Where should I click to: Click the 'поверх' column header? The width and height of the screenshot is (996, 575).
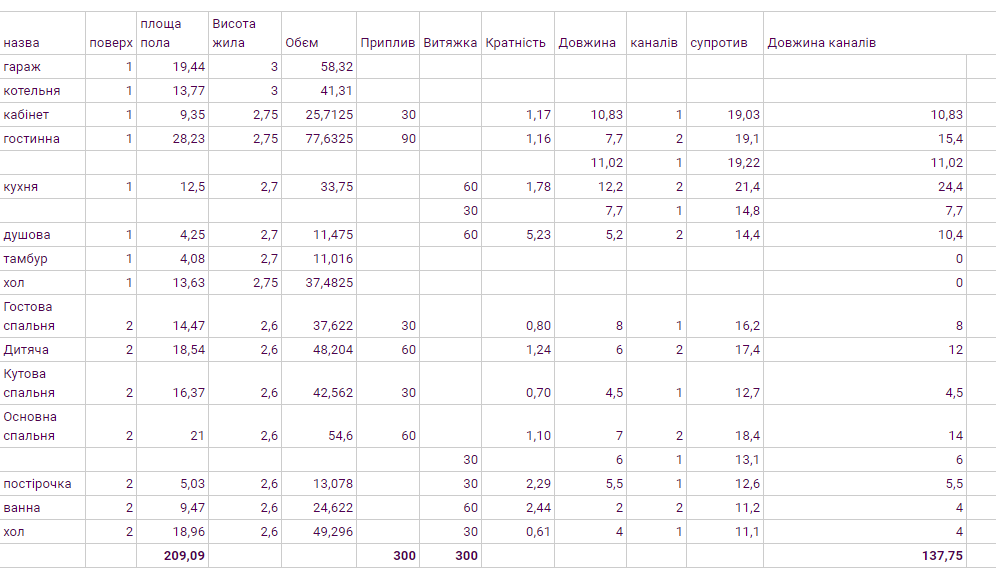click(x=111, y=33)
